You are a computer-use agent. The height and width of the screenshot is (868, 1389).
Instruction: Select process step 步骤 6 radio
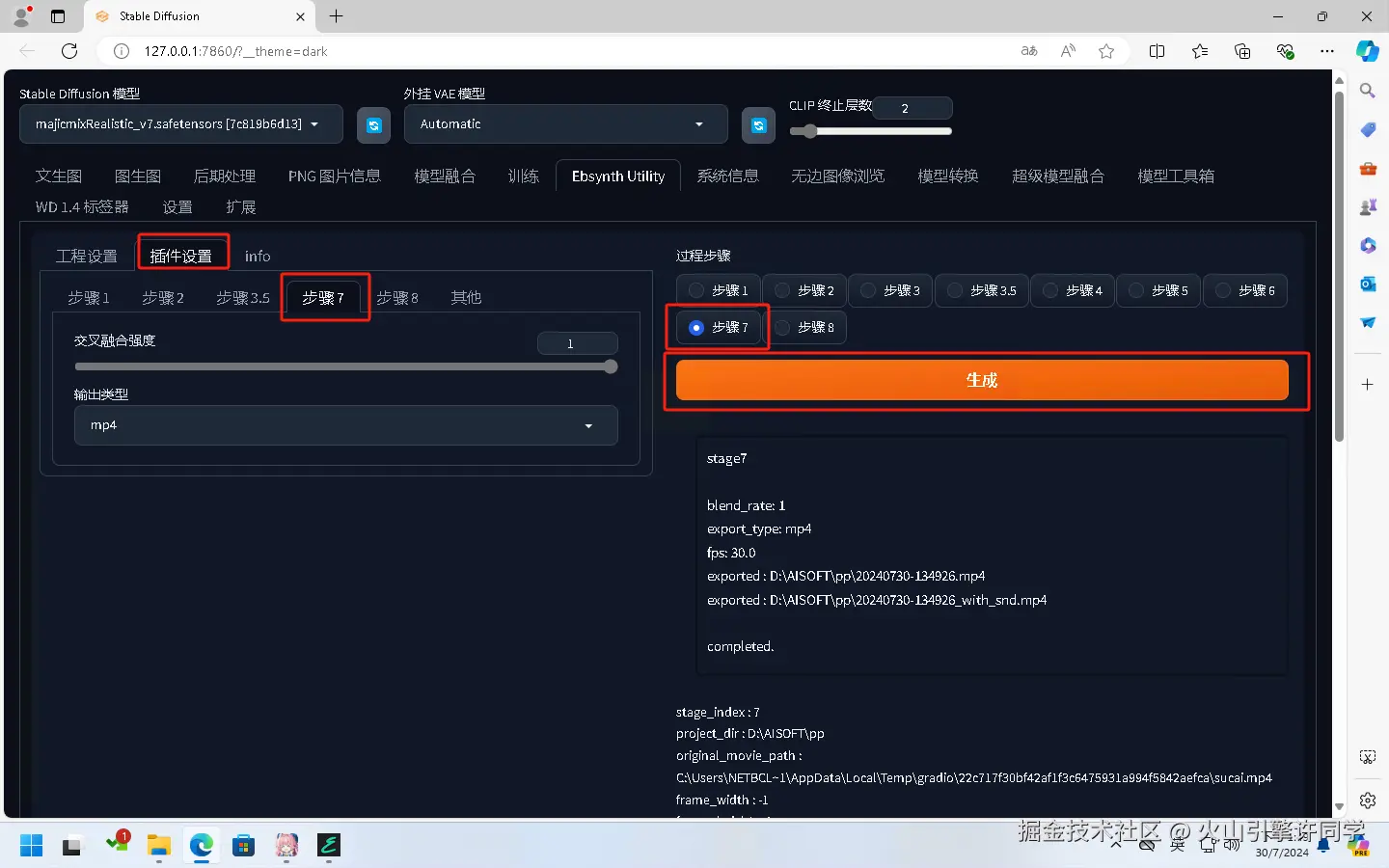pyautogui.click(x=1245, y=290)
